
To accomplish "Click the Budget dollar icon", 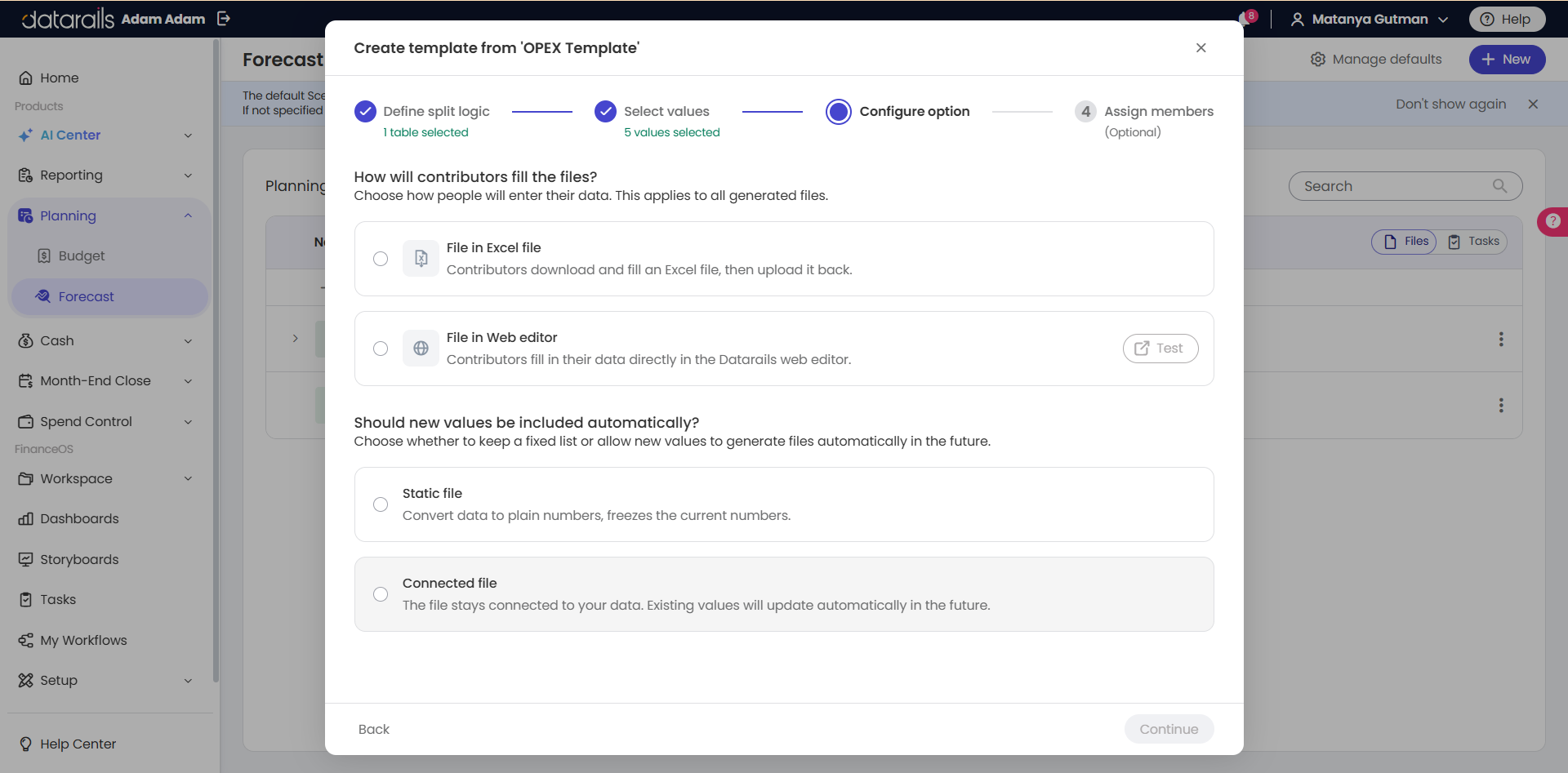I will 44,256.
